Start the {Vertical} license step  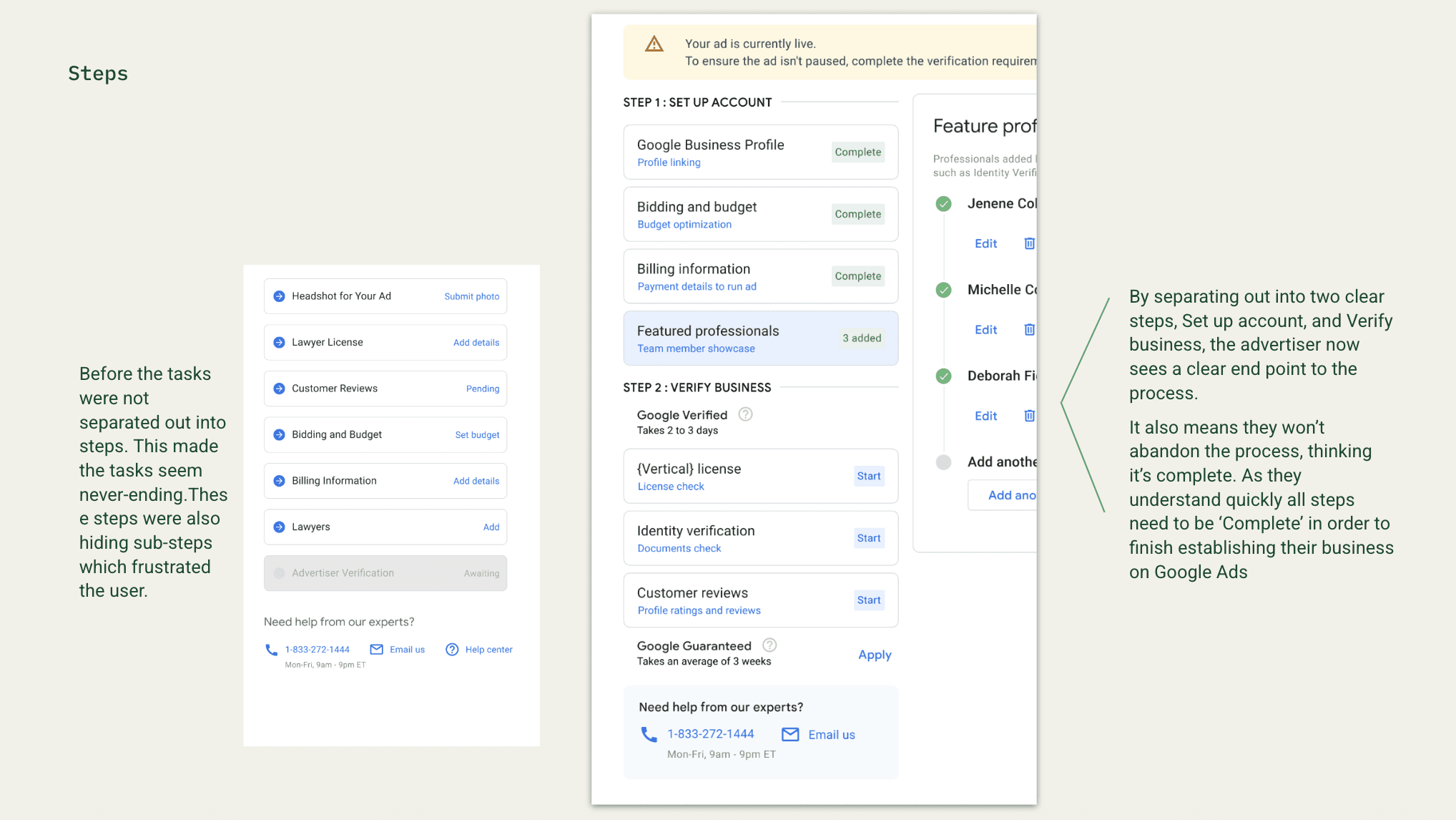pyautogui.click(x=869, y=476)
